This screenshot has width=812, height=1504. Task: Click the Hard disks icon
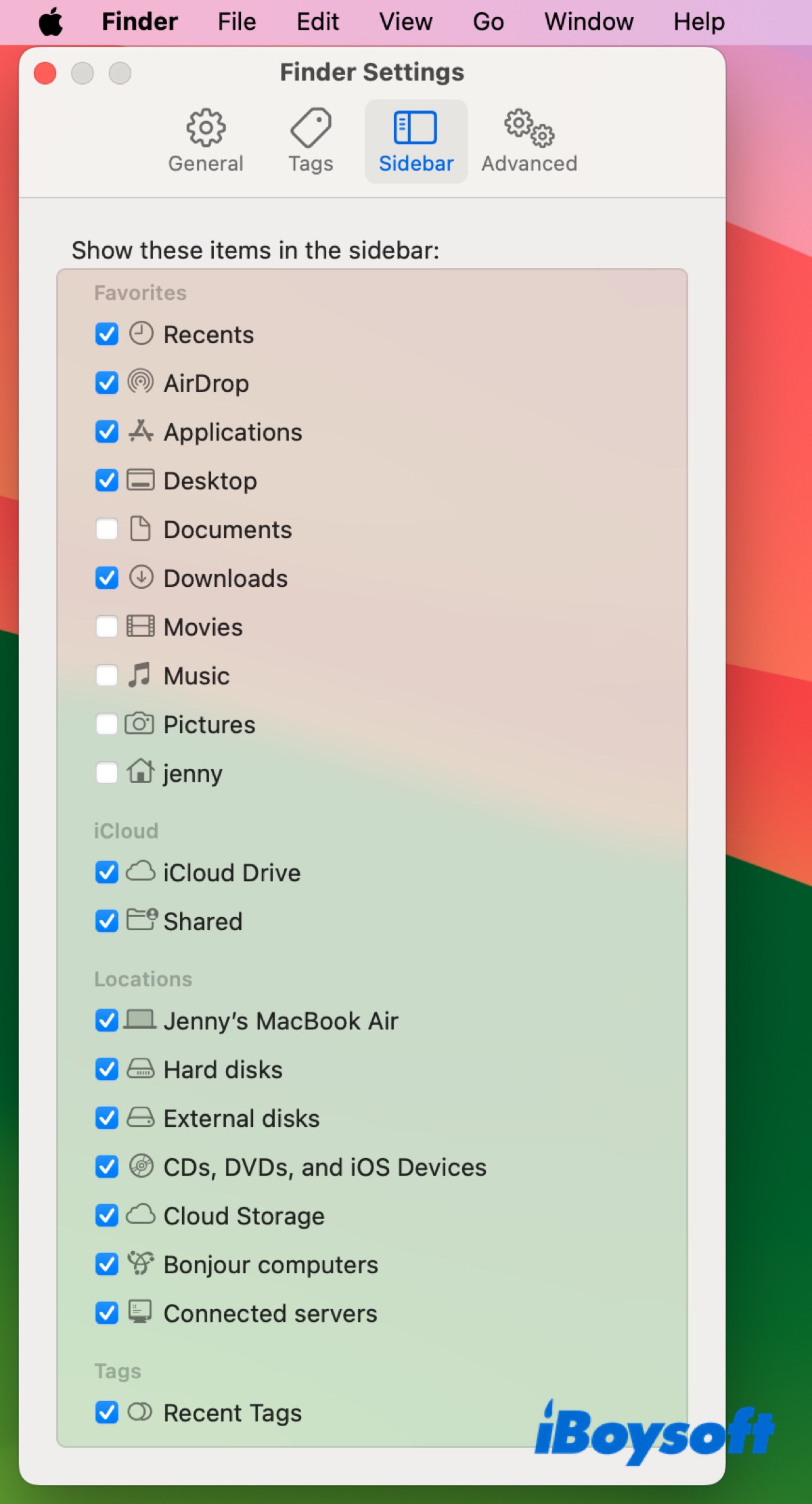(141, 1069)
